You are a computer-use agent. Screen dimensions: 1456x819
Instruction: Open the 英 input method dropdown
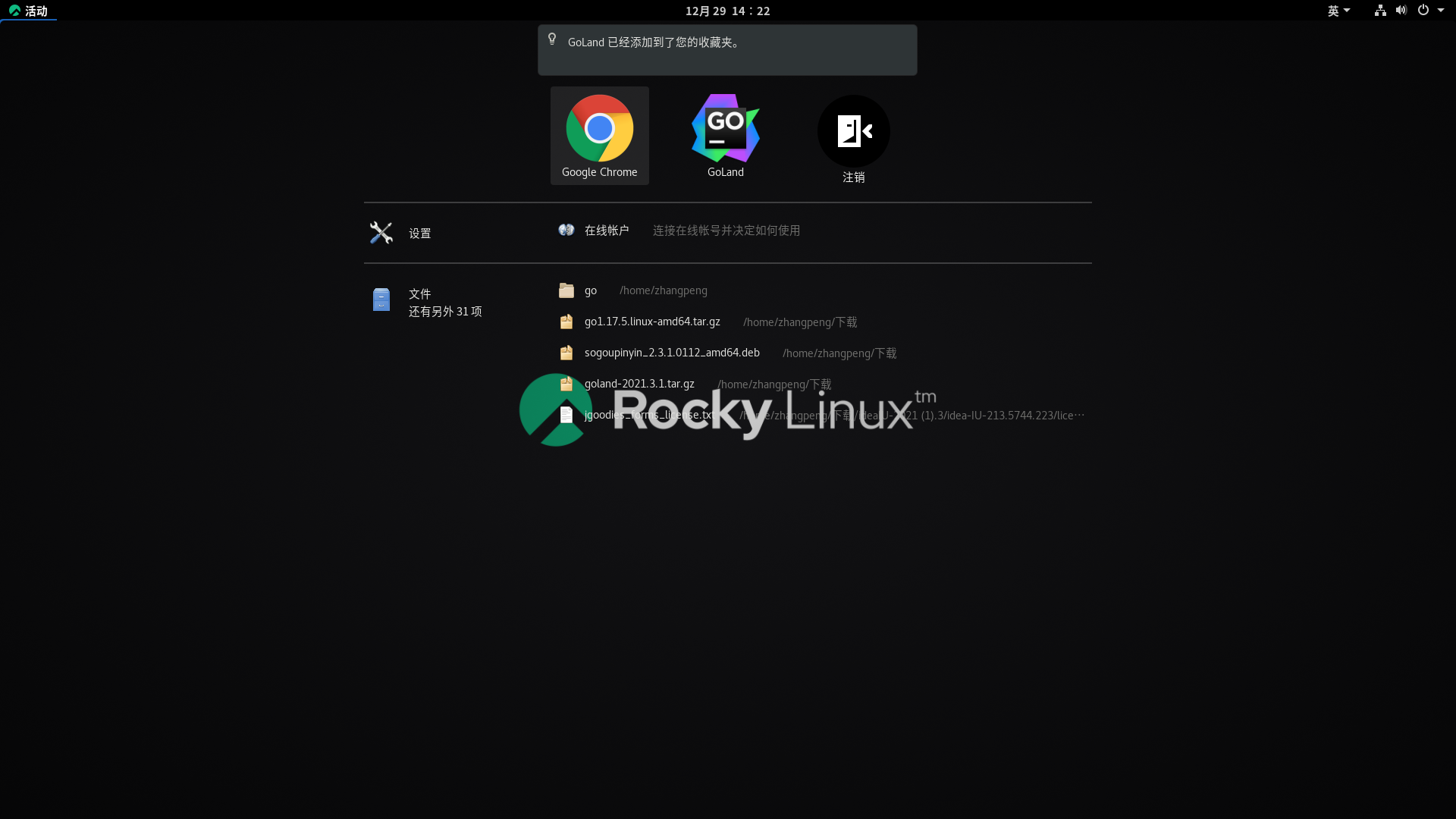coord(1338,11)
